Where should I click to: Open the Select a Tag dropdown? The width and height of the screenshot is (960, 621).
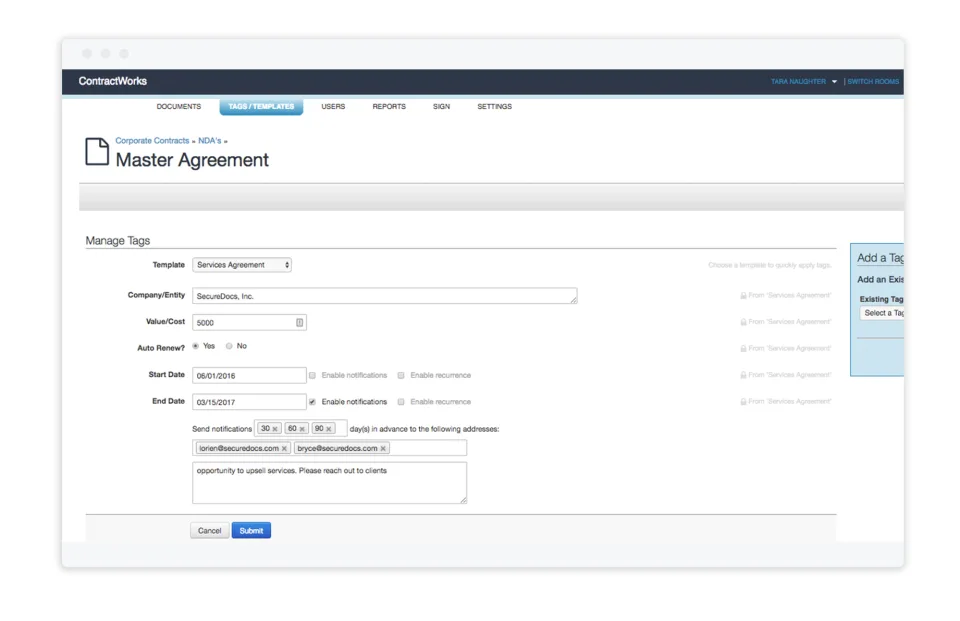click(882, 313)
